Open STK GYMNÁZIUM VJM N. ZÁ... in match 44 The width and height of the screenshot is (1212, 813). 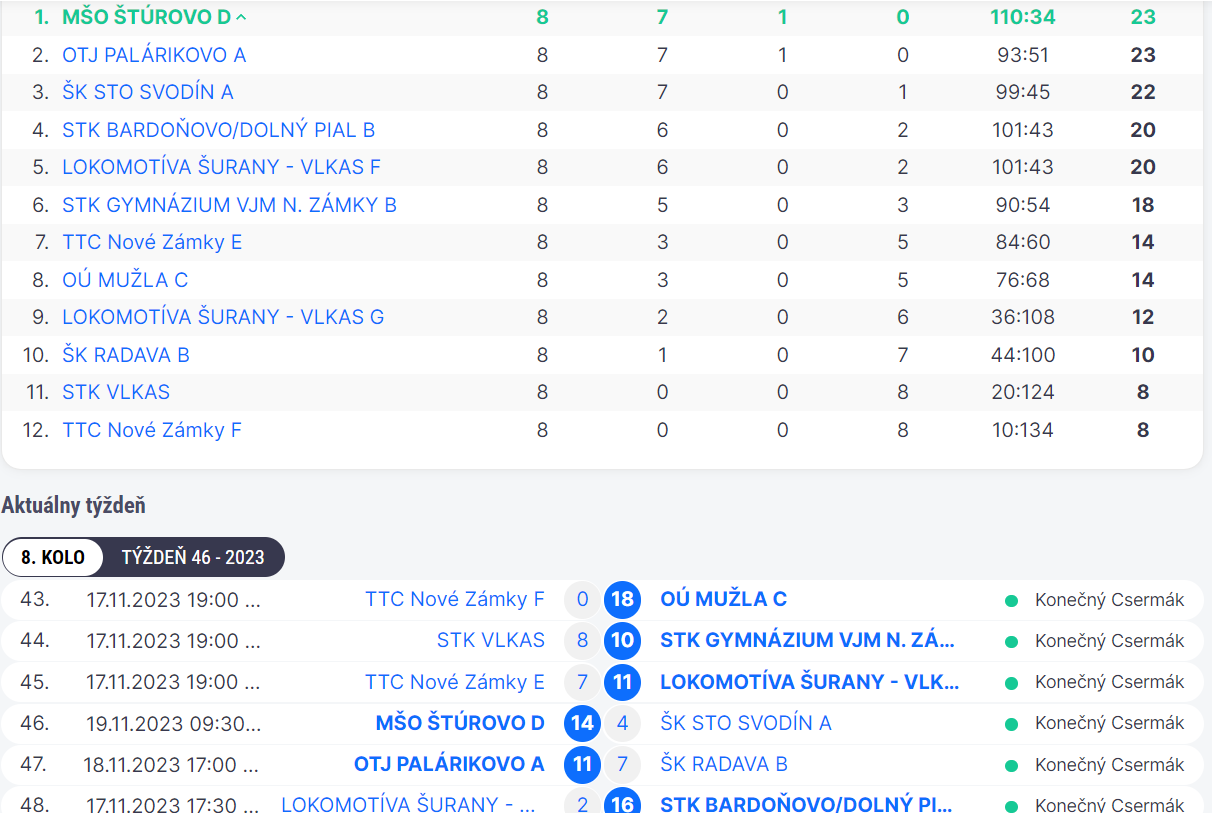pos(807,640)
